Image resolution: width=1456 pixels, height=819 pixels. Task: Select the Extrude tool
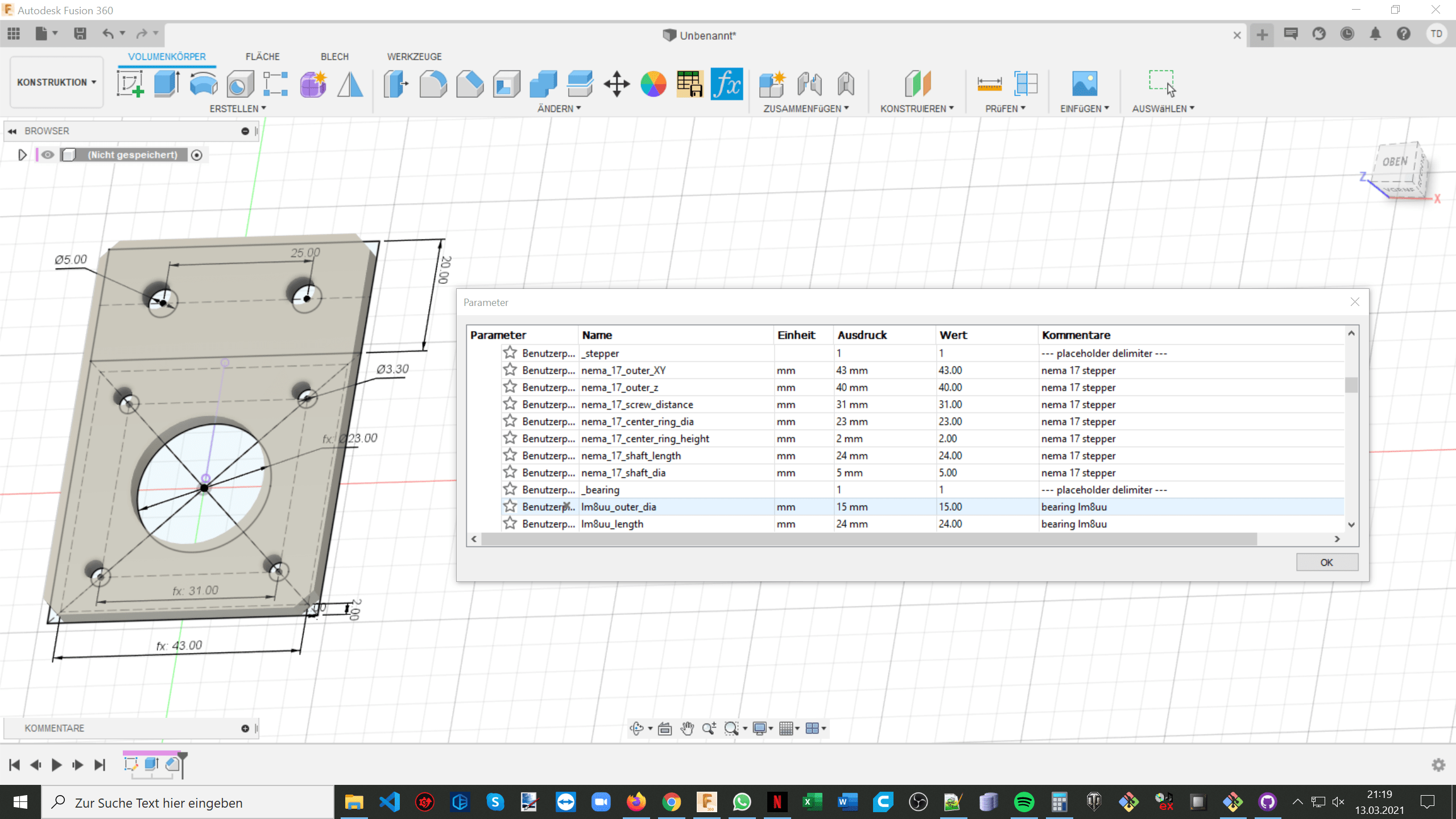tap(167, 84)
